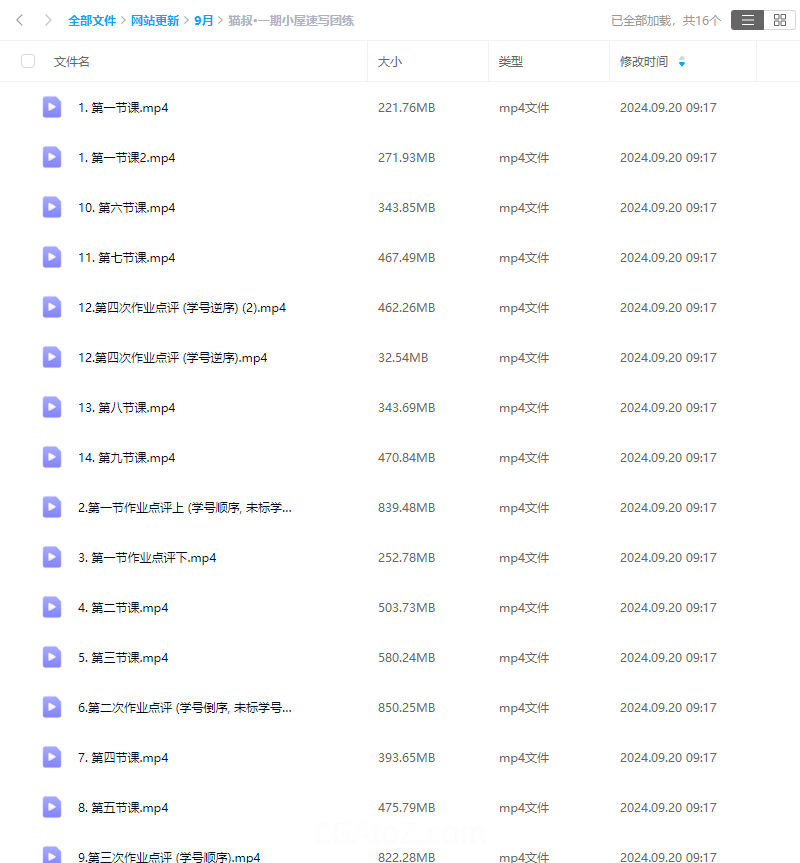Sort files by 类型 column header
The image size is (800, 863).
pos(510,61)
